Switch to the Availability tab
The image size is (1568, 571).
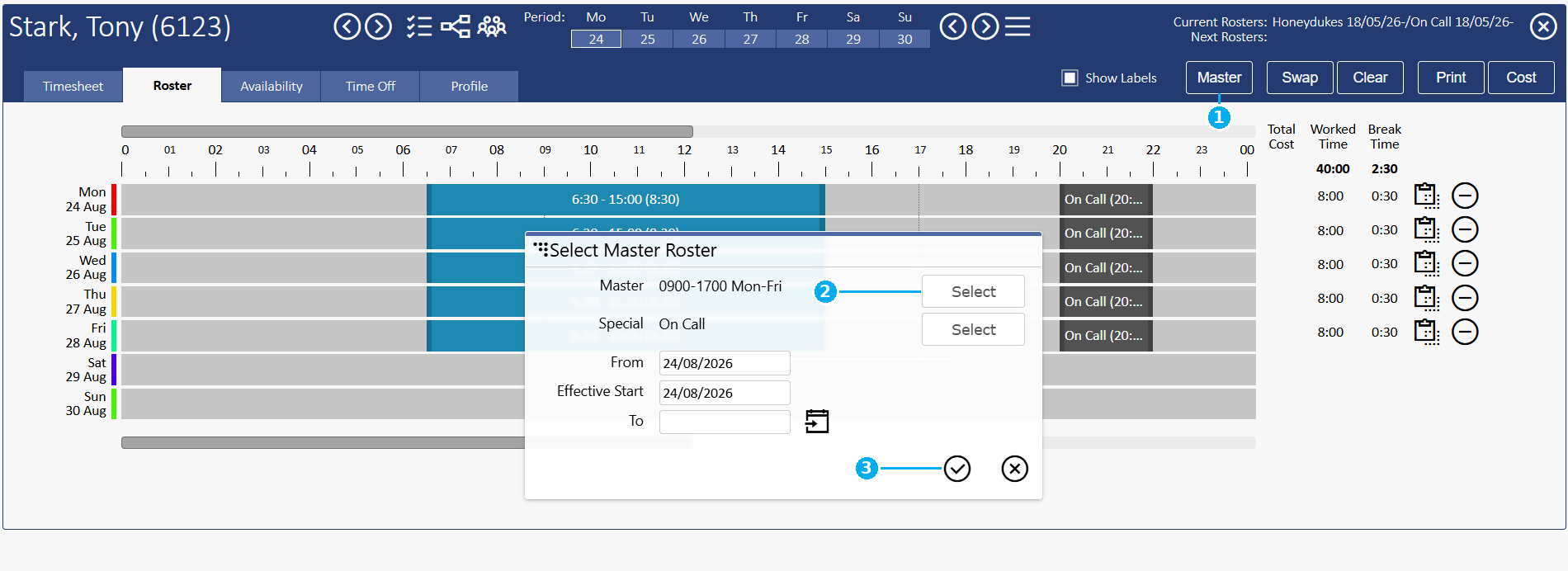(x=272, y=87)
